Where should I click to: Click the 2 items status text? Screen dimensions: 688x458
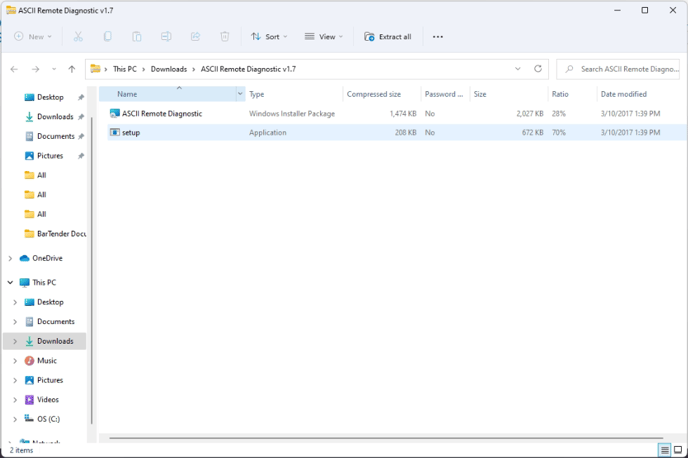[x=22, y=450]
